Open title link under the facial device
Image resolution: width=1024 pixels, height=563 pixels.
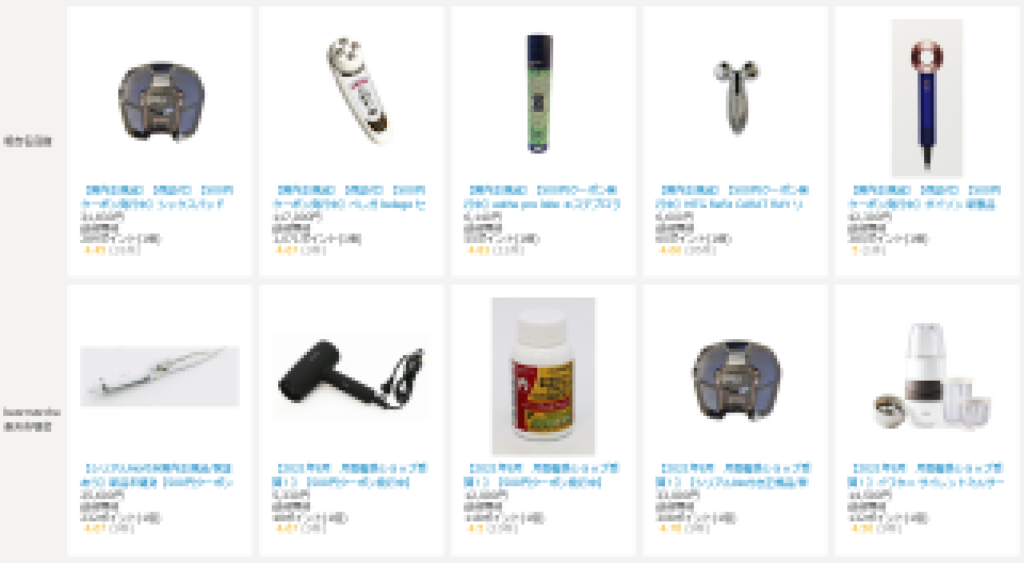[x=349, y=197]
